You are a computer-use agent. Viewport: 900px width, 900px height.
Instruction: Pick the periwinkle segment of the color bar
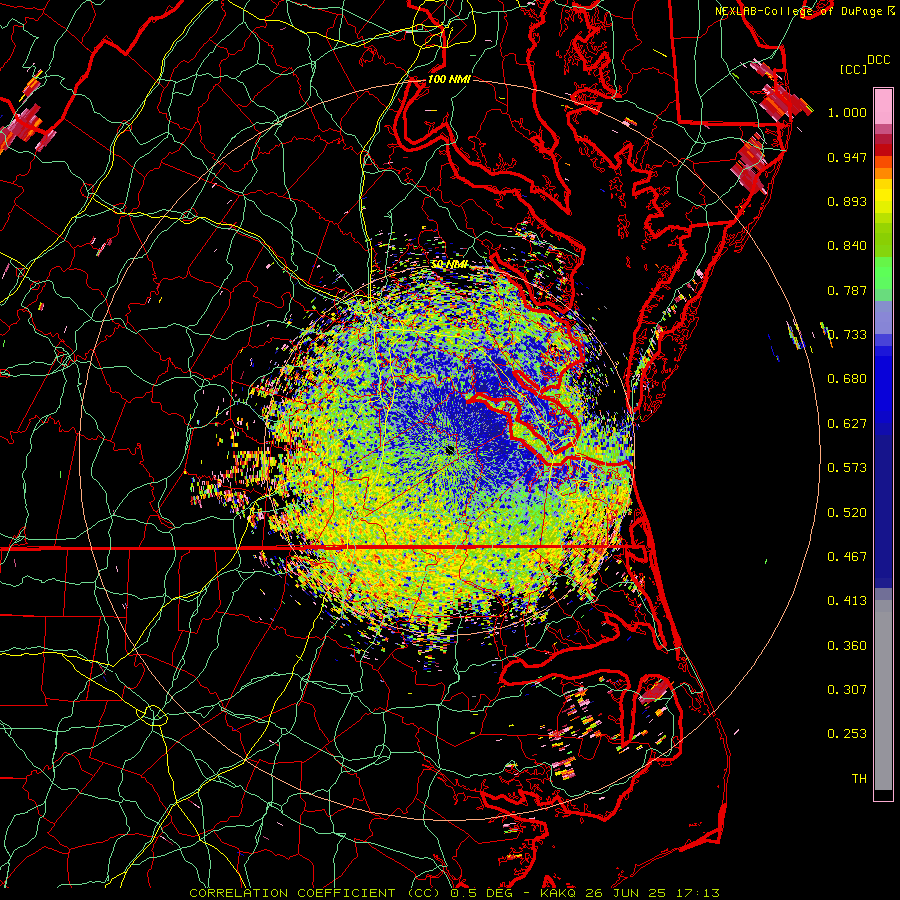pyautogui.click(x=883, y=317)
